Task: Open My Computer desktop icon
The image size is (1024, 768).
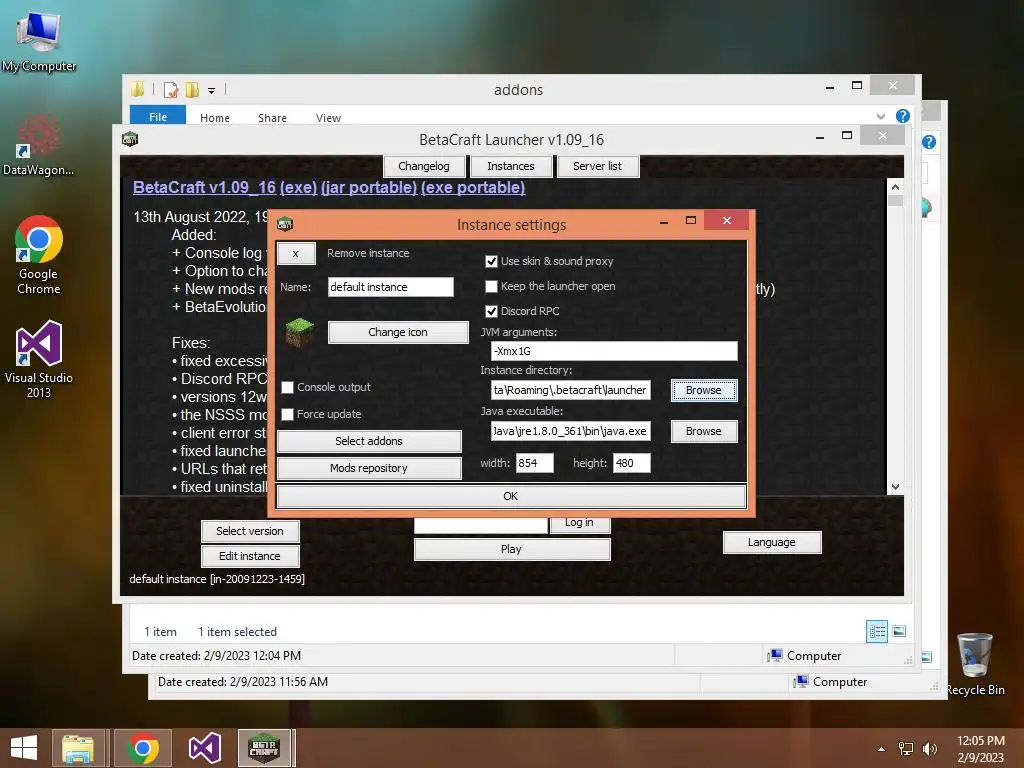Action: click(x=39, y=40)
